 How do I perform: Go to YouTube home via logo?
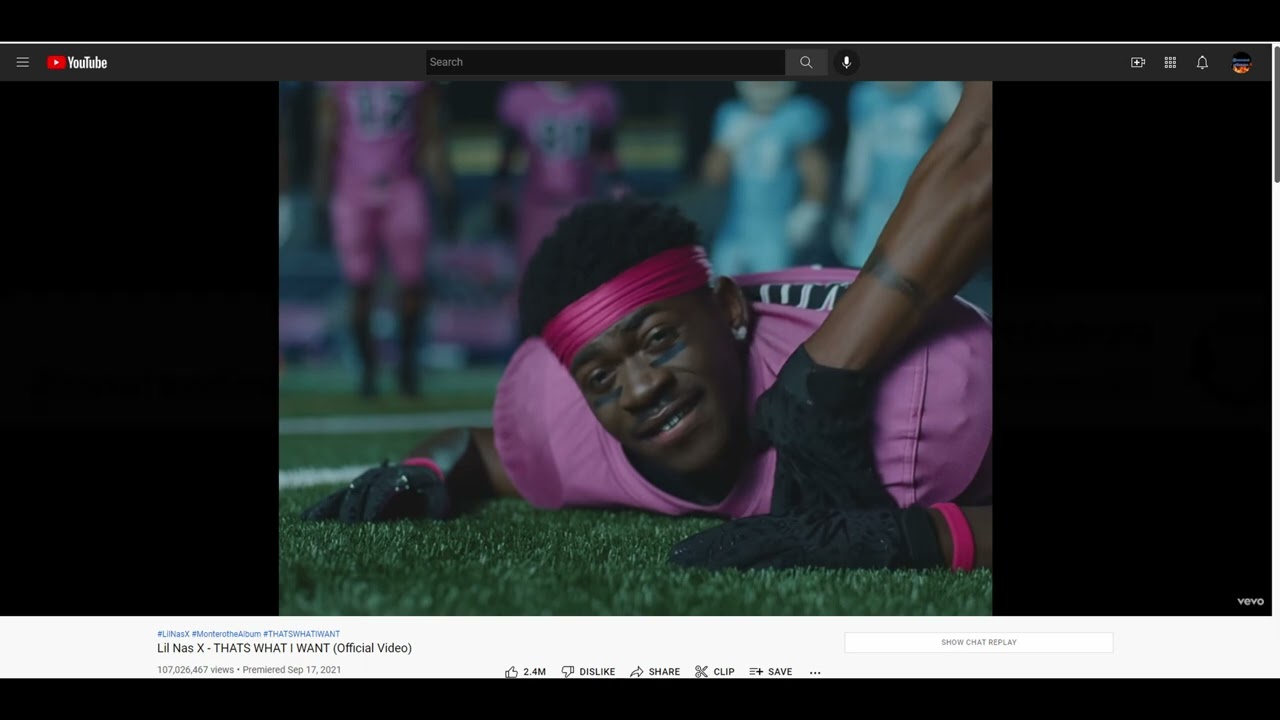pyautogui.click(x=77, y=62)
